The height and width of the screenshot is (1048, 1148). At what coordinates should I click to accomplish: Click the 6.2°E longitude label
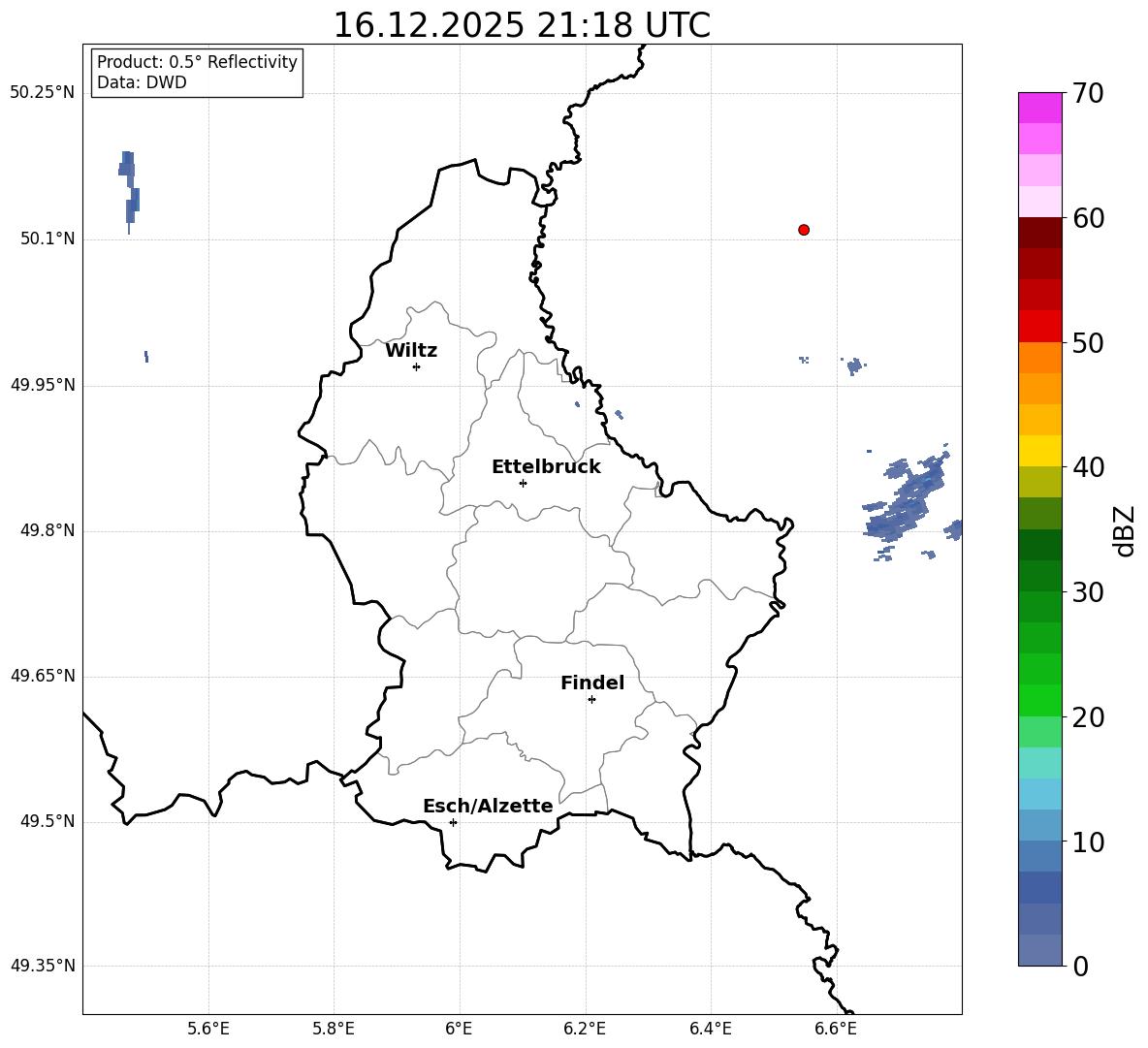[585, 1029]
